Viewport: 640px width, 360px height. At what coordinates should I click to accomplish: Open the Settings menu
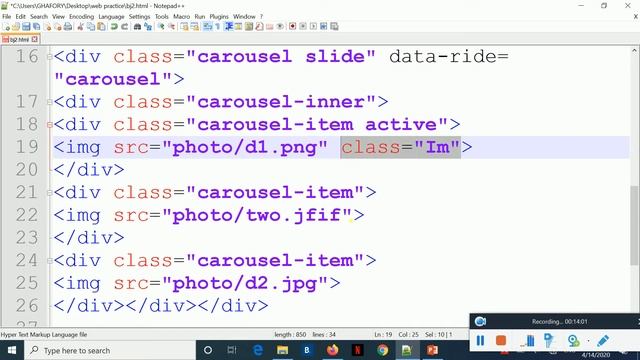click(x=139, y=17)
